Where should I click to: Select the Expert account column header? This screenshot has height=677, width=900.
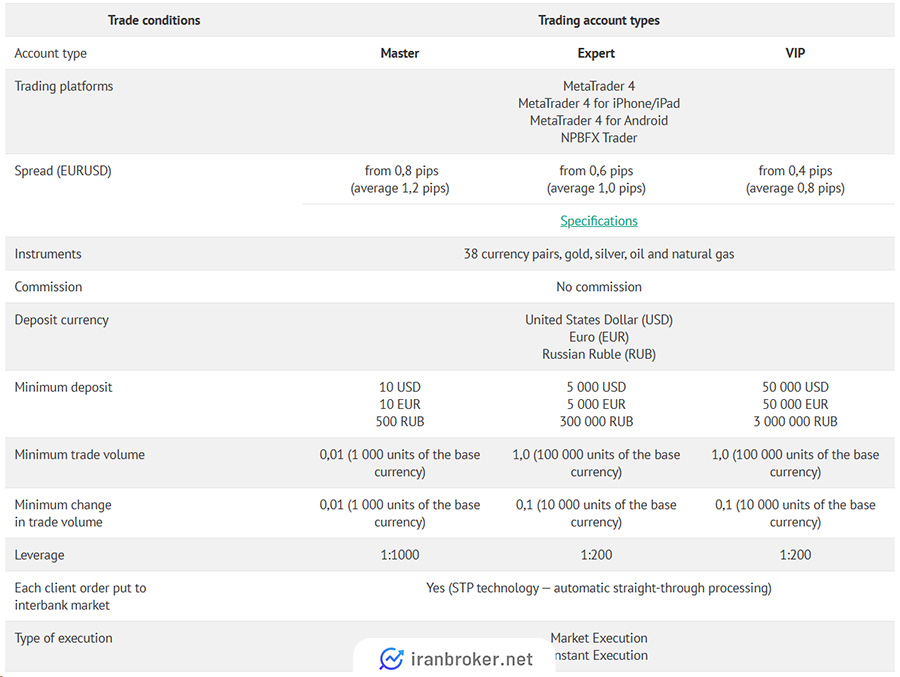point(596,53)
